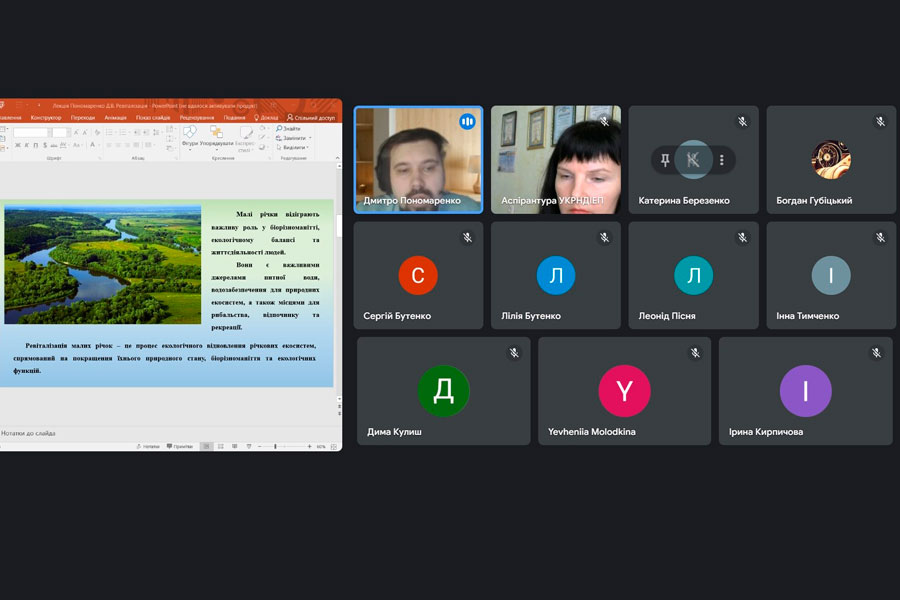This screenshot has height=600, width=900.
Task: Select Yevheniia Molodkina's participant tile
Action: tap(624, 391)
